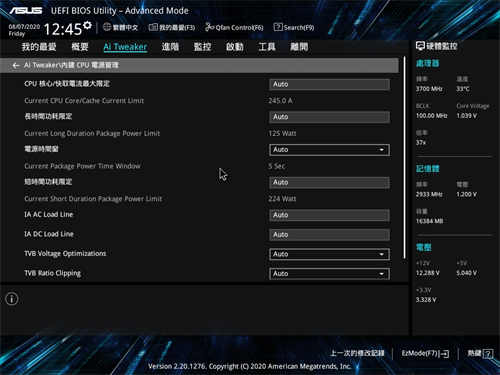Open Qfan Control (F6) fan icon
This screenshot has height=375, width=500.
pos(209,27)
